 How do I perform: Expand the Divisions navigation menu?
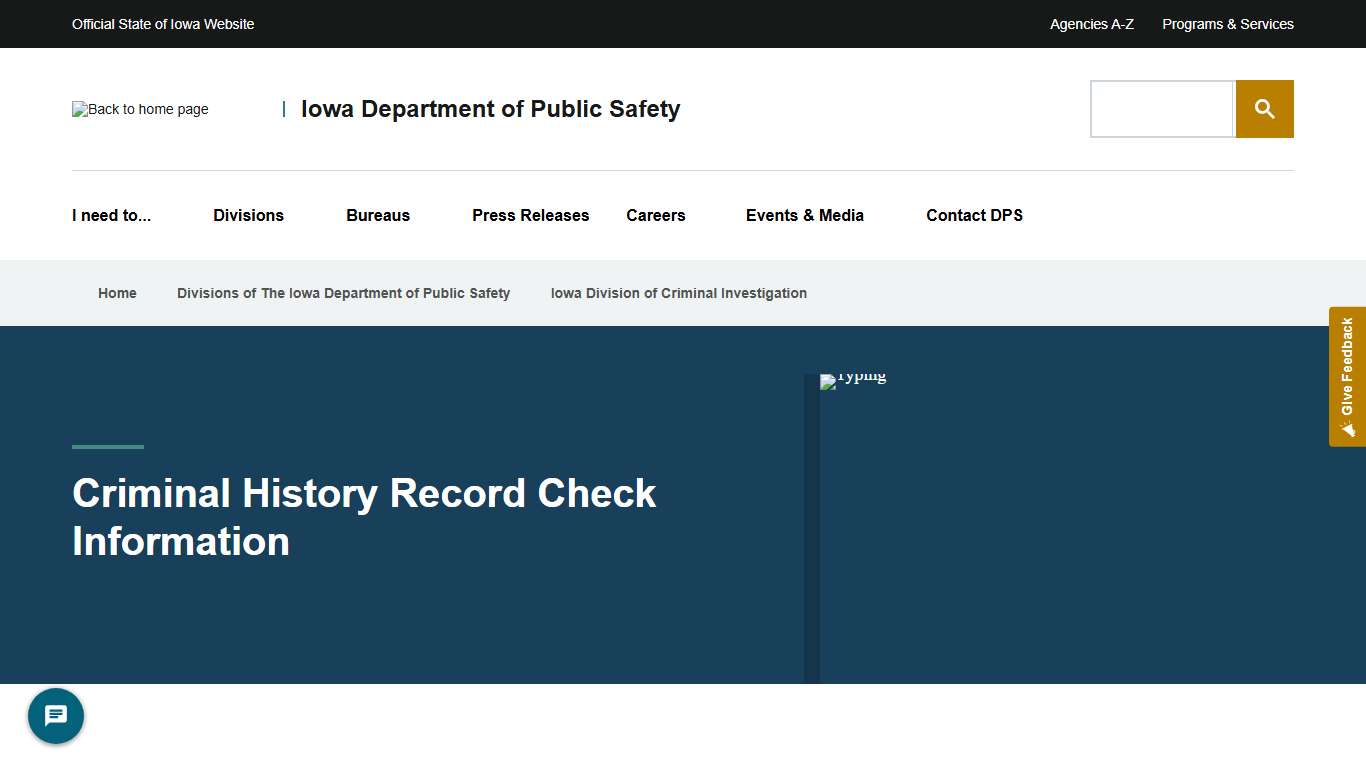pos(248,215)
